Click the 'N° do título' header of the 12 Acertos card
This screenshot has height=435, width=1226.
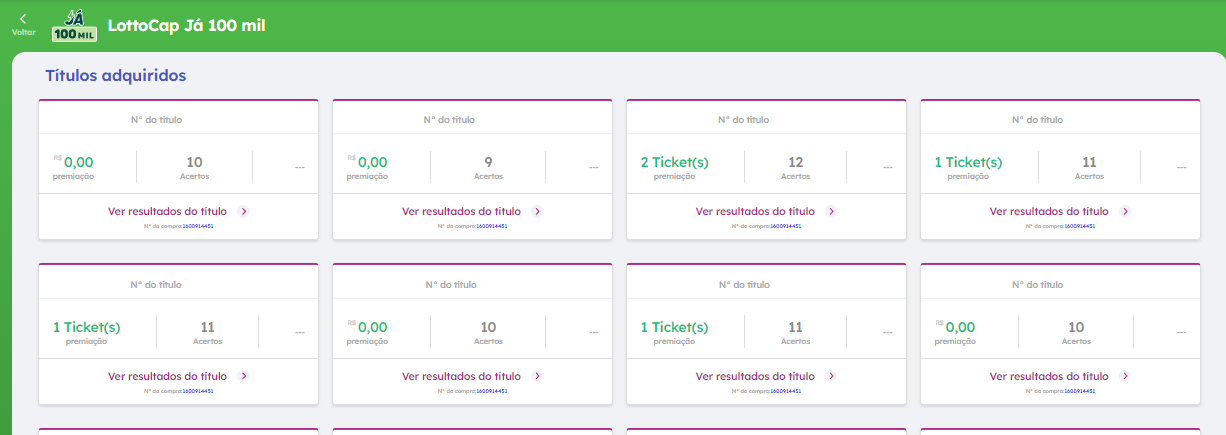(x=743, y=120)
